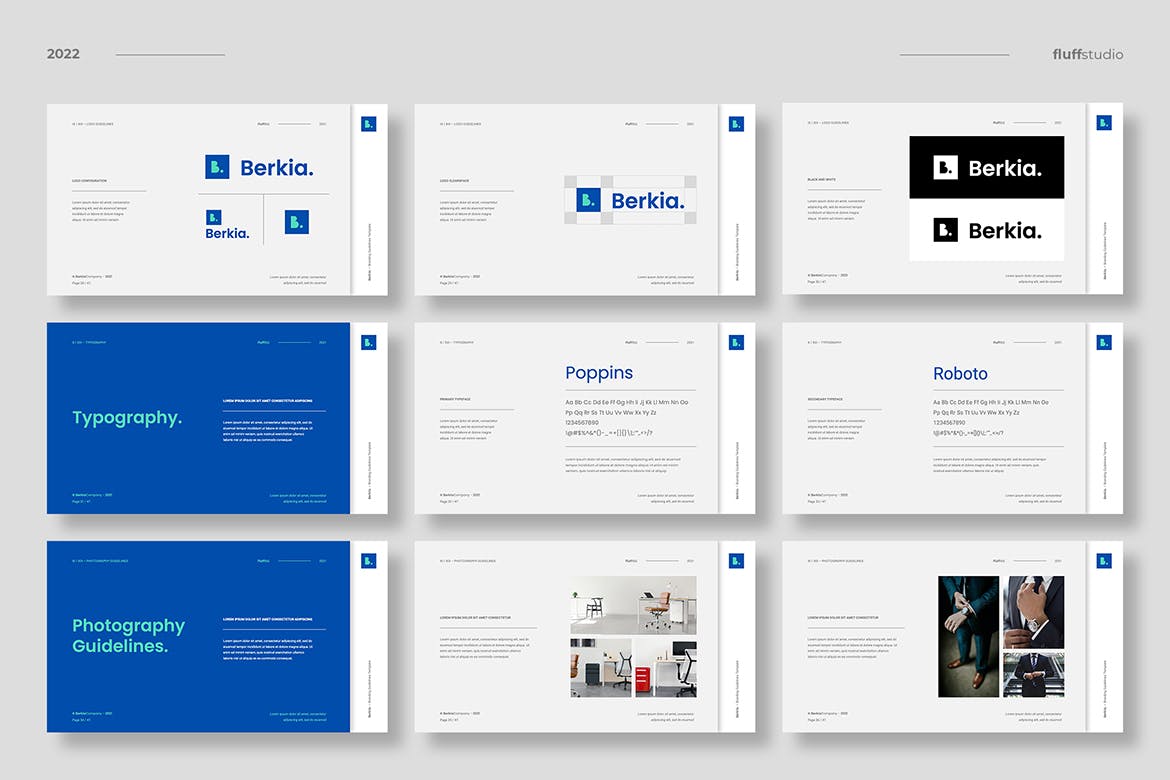Click the corner B badge on the Poppins slide
The image size is (1170, 780).
[x=736, y=343]
